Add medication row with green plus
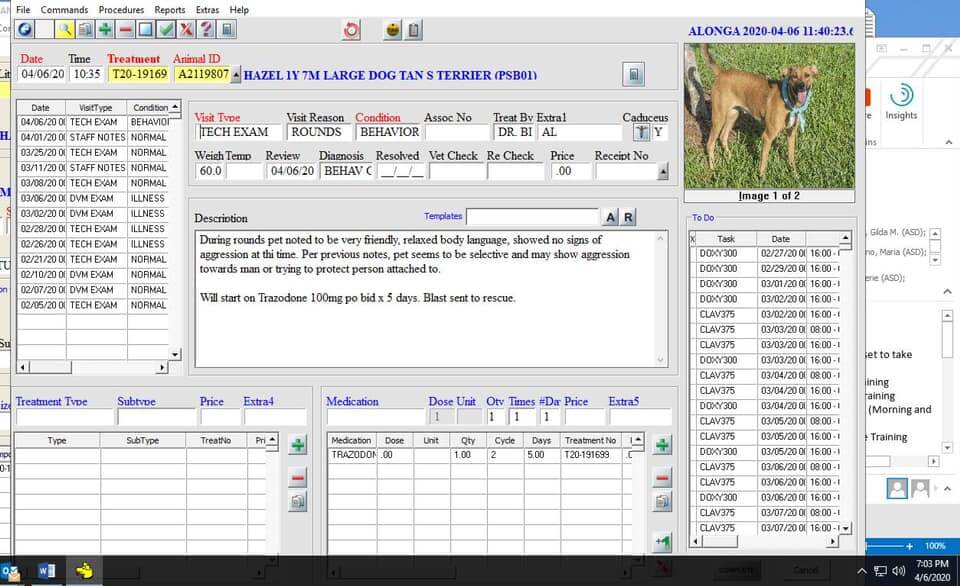 click(662, 446)
